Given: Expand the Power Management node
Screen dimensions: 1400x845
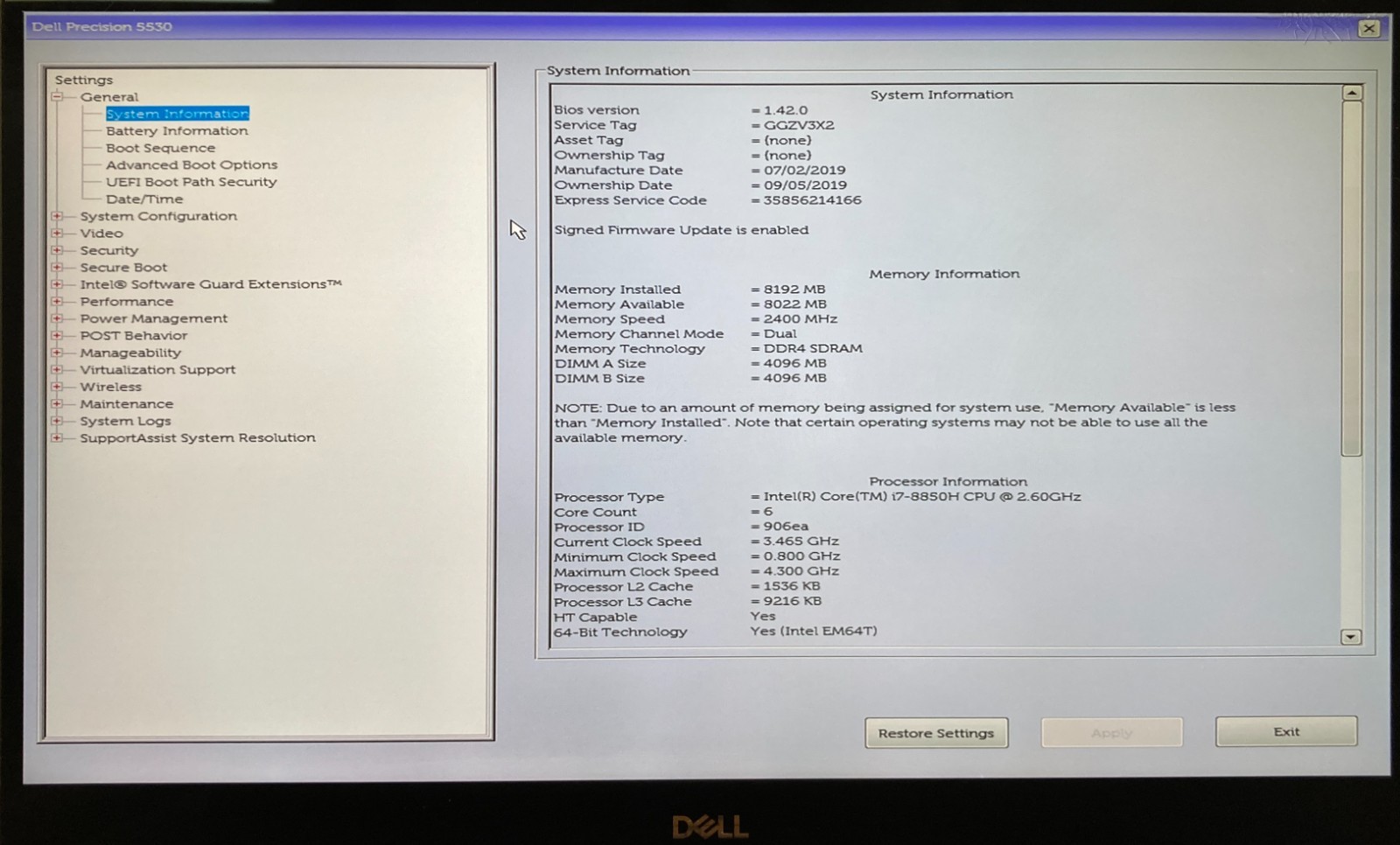Looking at the screenshot, I should point(57,318).
